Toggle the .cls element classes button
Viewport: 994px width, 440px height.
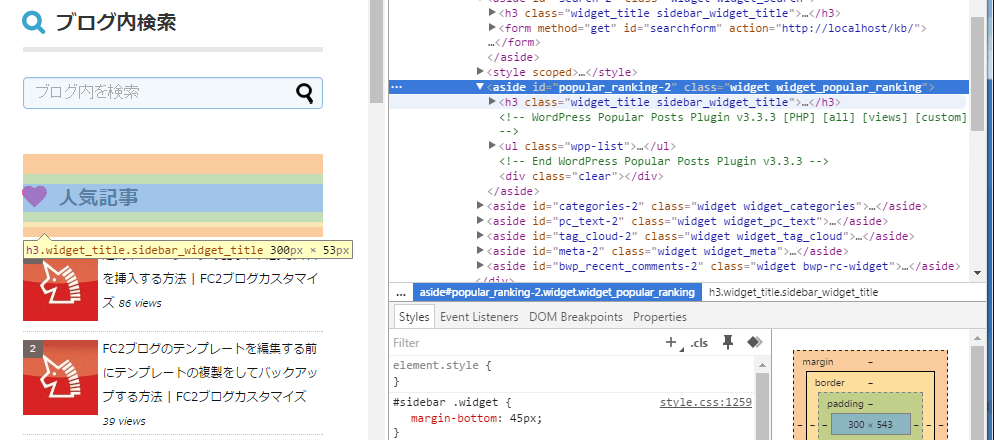699,343
